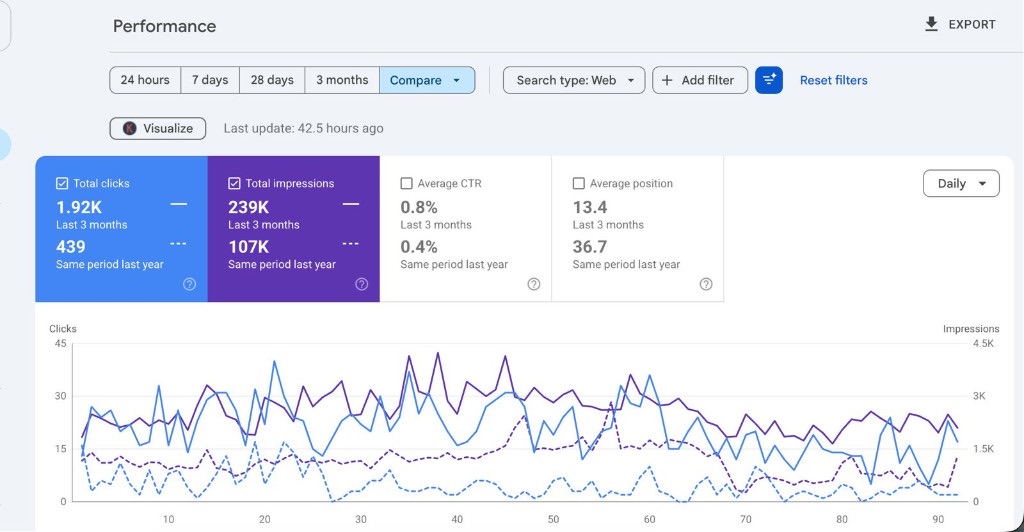Click the Visualize button's round logo icon

coord(129,129)
